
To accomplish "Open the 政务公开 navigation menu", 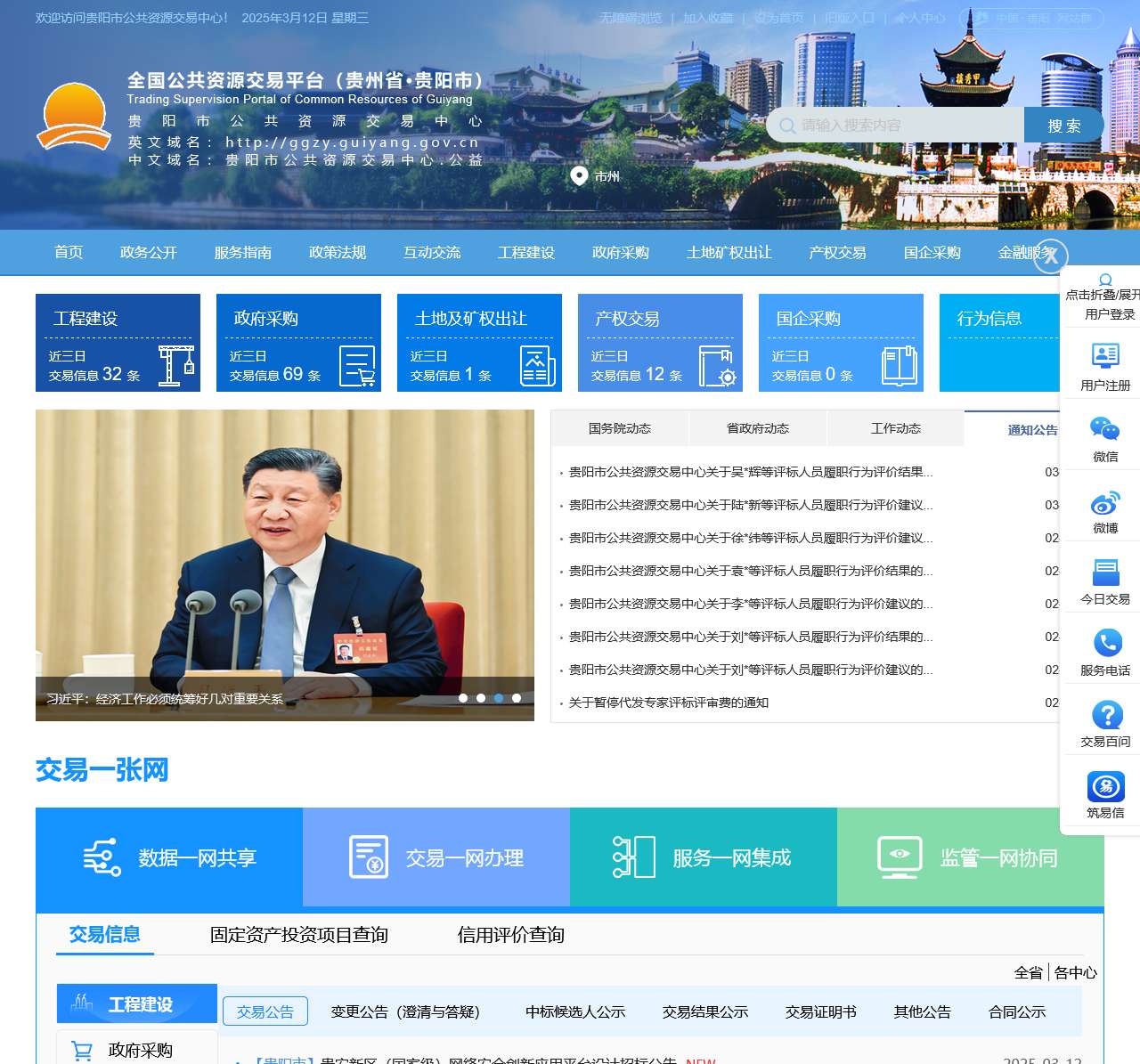I will [x=149, y=253].
